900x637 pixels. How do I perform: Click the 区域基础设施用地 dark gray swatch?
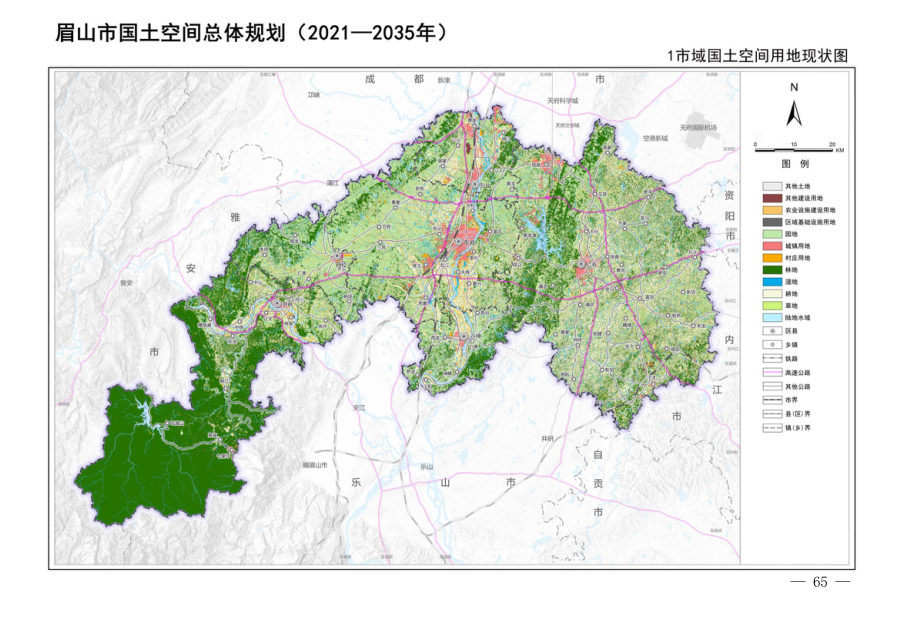click(772, 222)
